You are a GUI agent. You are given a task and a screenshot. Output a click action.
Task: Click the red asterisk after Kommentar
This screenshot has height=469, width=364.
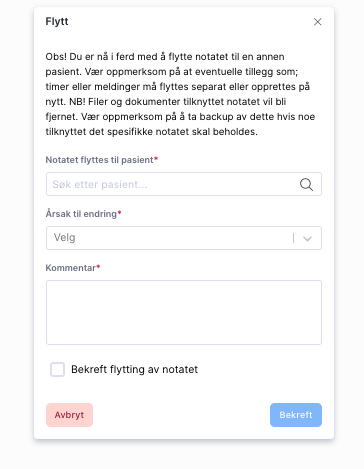click(98, 266)
